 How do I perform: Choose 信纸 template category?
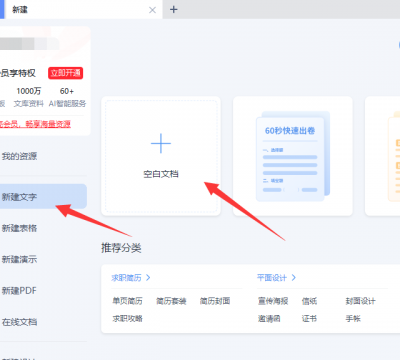point(309,301)
